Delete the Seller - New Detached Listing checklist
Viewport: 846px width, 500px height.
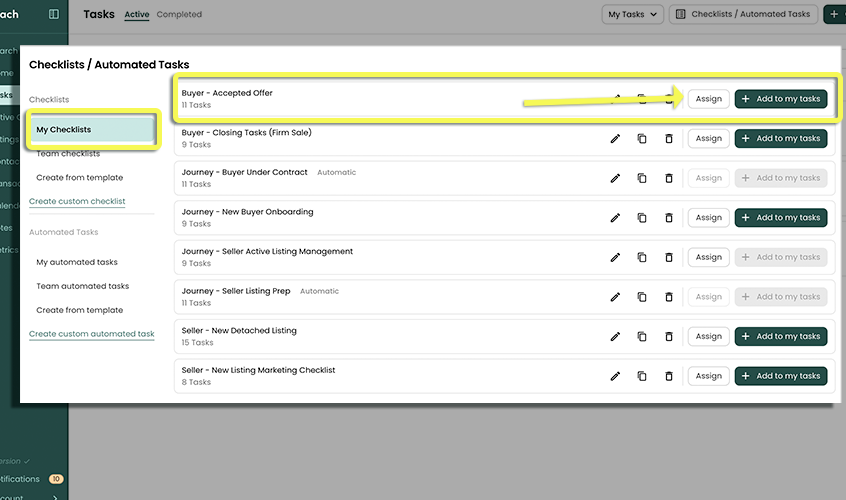[x=669, y=337]
